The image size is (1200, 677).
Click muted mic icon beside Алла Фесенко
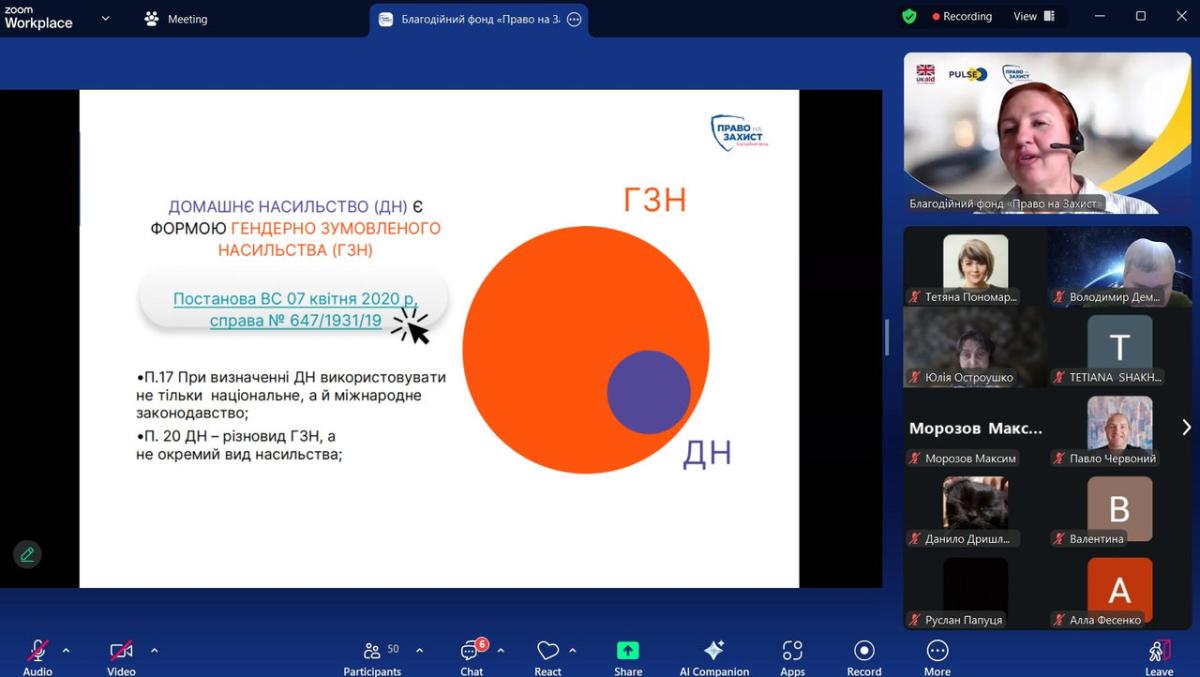pos(1059,620)
